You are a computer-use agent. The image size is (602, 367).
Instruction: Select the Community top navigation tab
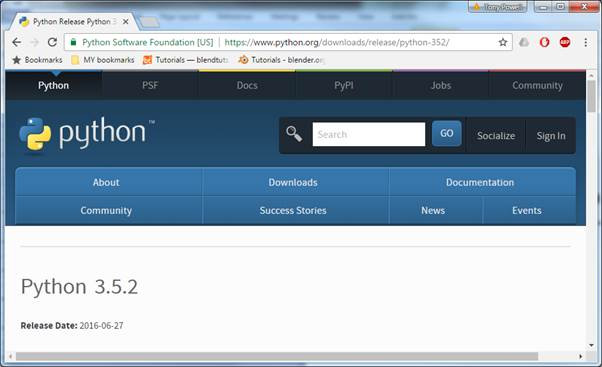pos(537,85)
